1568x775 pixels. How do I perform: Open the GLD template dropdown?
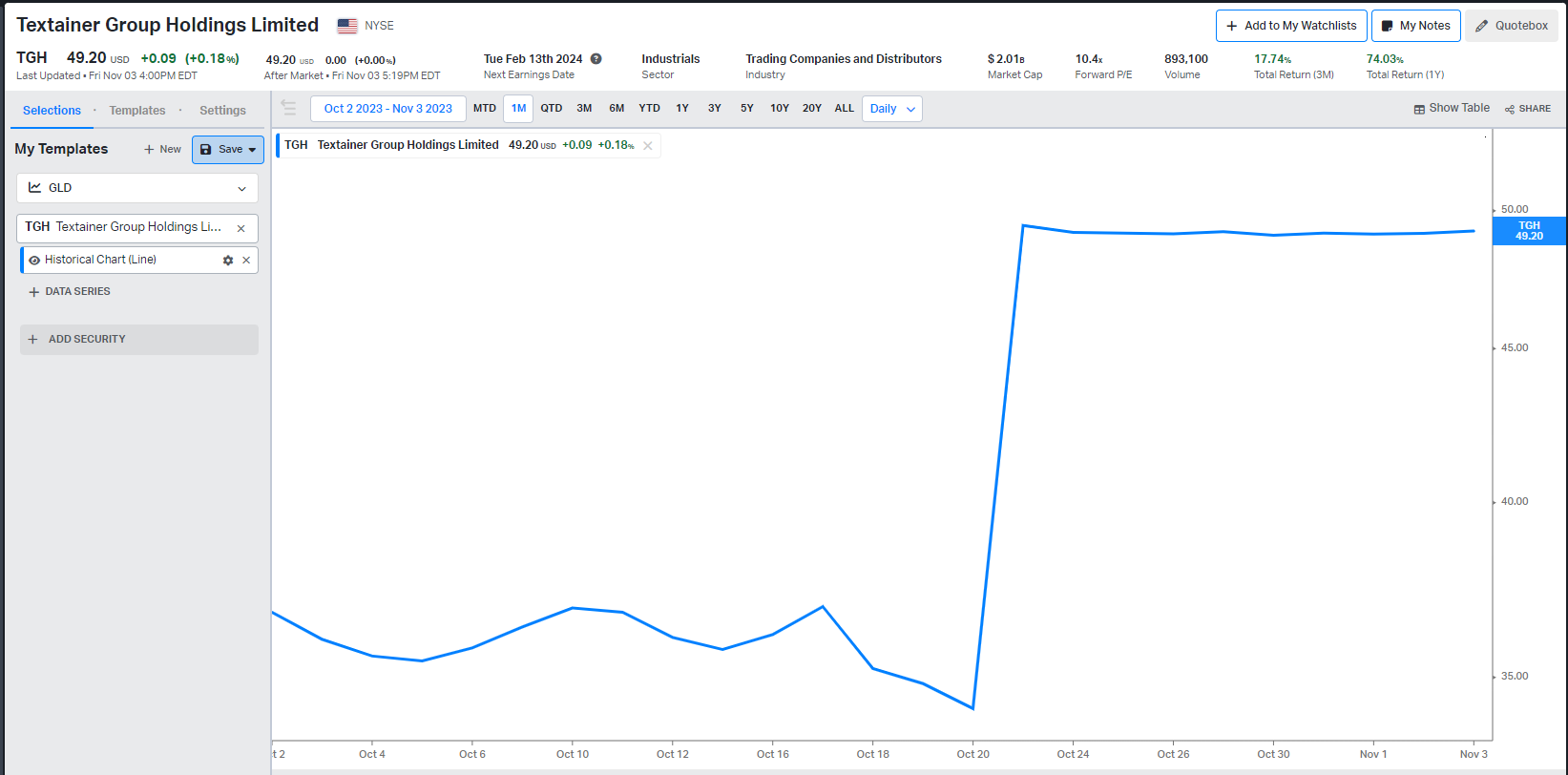(x=137, y=188)
